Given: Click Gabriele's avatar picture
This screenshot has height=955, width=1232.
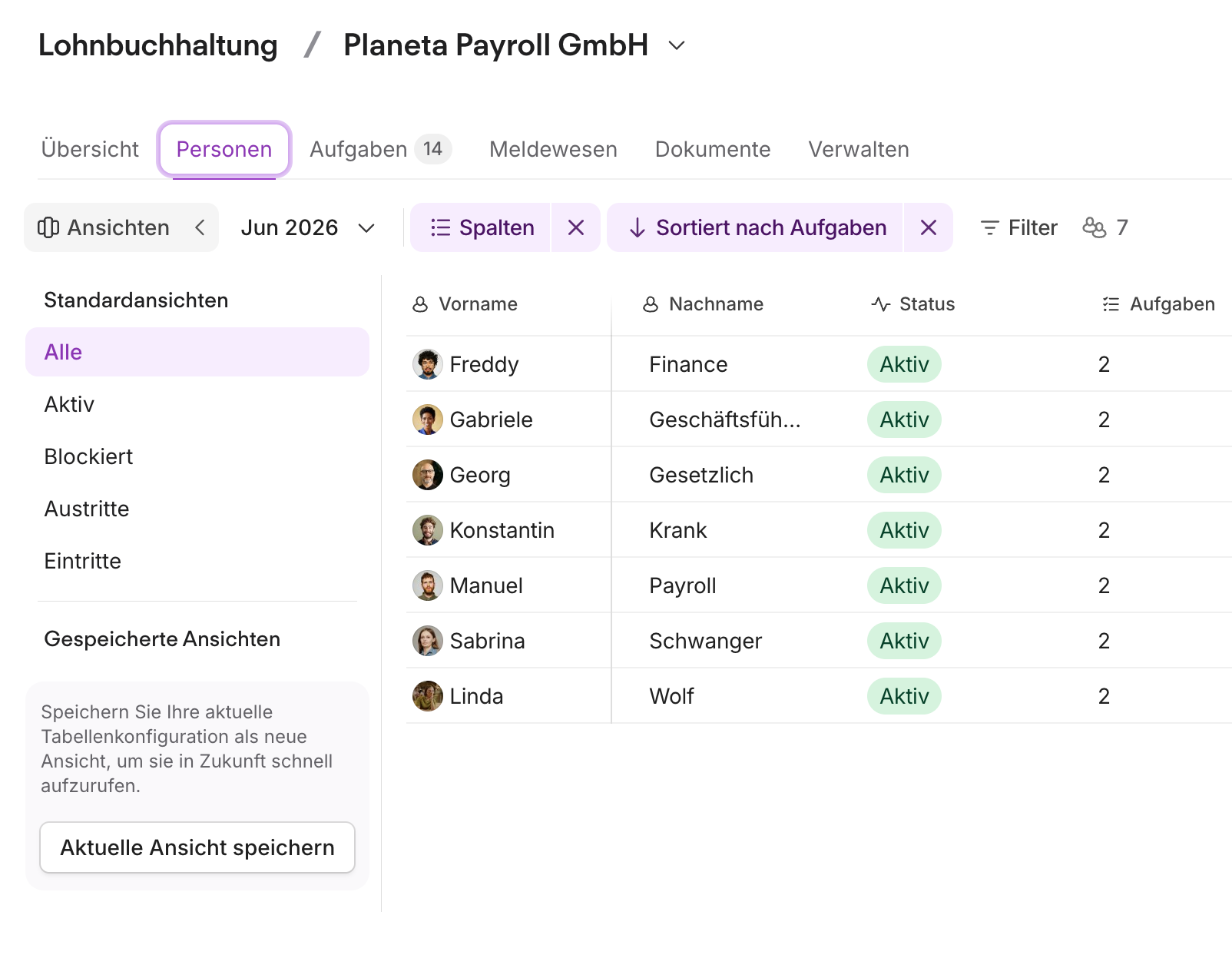Looking at the screenshot, I should (428, 419).
